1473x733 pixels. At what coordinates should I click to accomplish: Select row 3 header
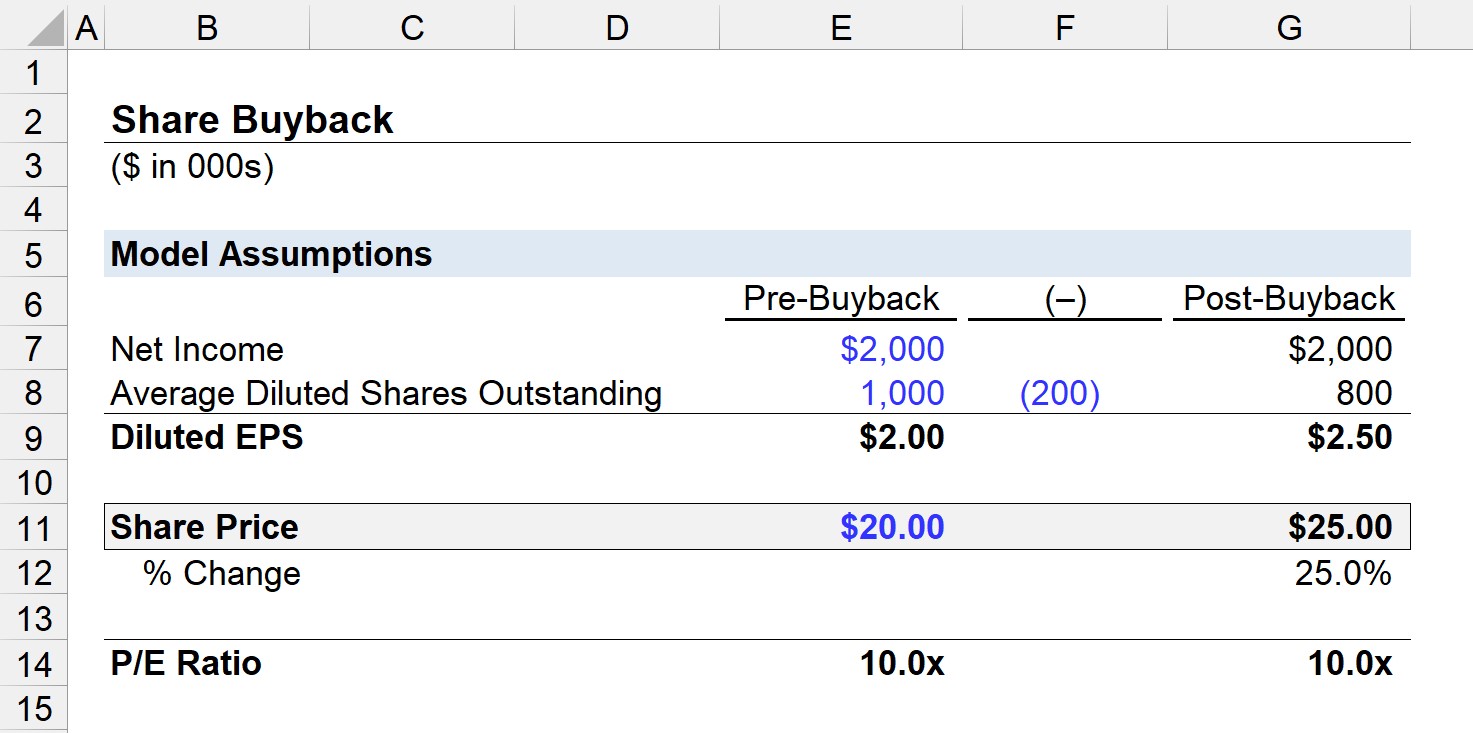coord(34,166)
